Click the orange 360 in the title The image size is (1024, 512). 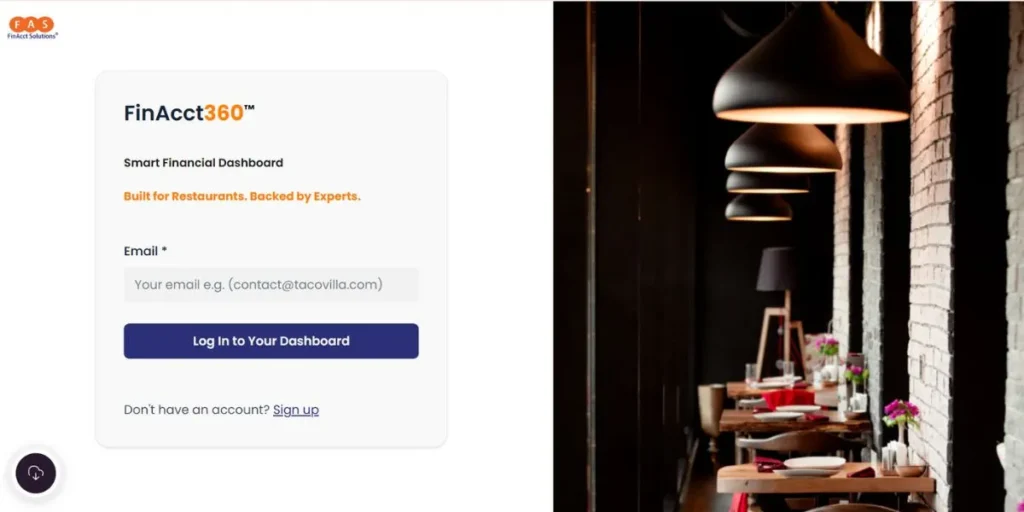(x=224, y=113)
